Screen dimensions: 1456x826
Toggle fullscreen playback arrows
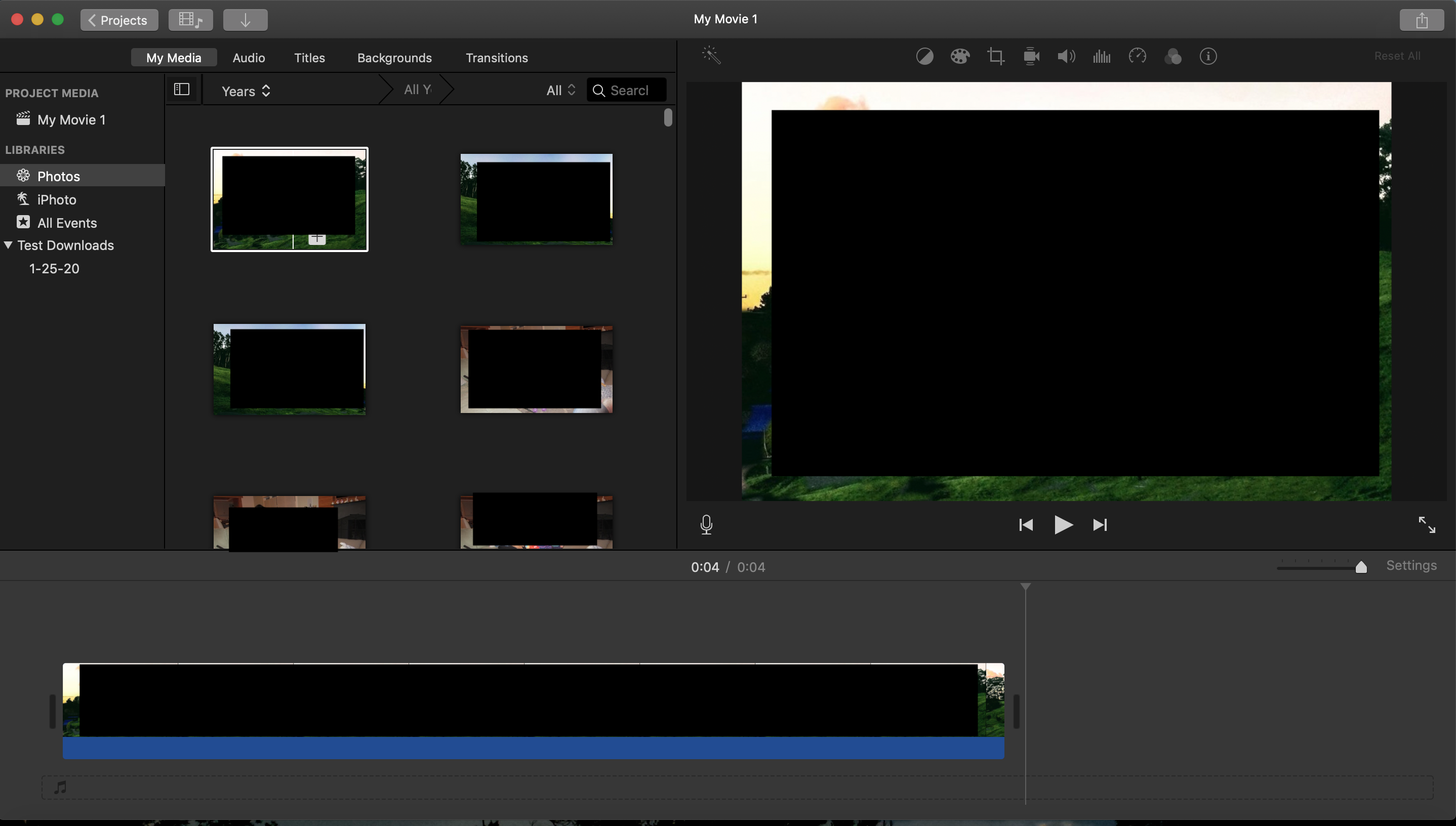pos(1427,525)
